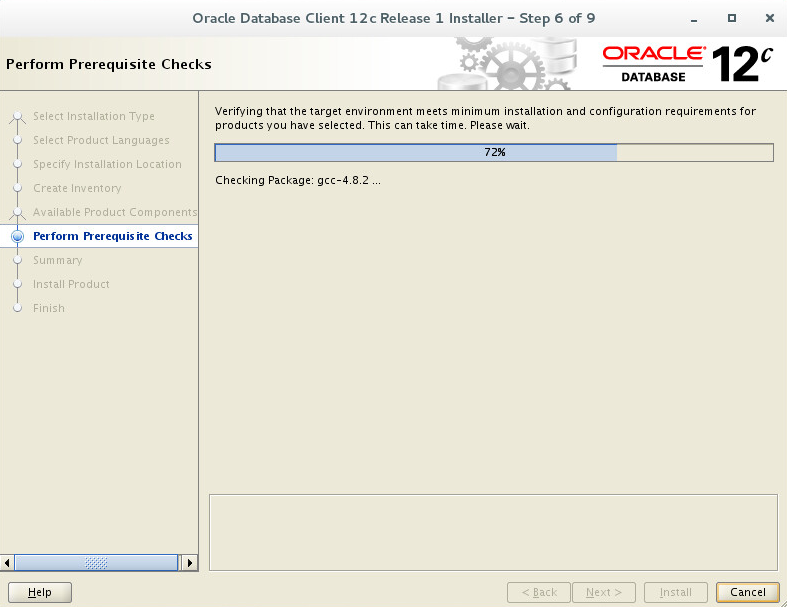Click the 'Perform Prerequisite Checks' page heading
The height and width of the screenshot is (607, 787).
tap(109, 64)
